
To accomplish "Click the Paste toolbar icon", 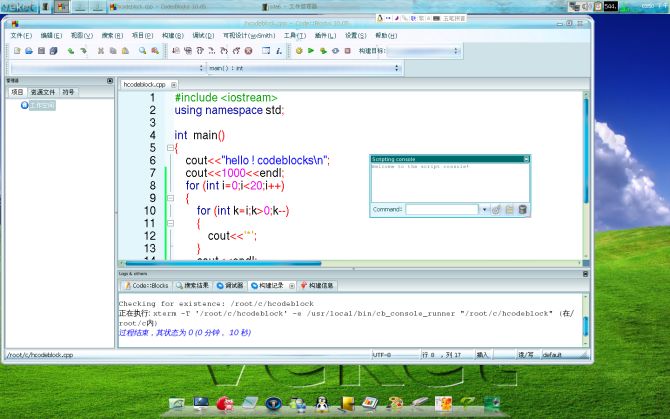I will point(125,51).
